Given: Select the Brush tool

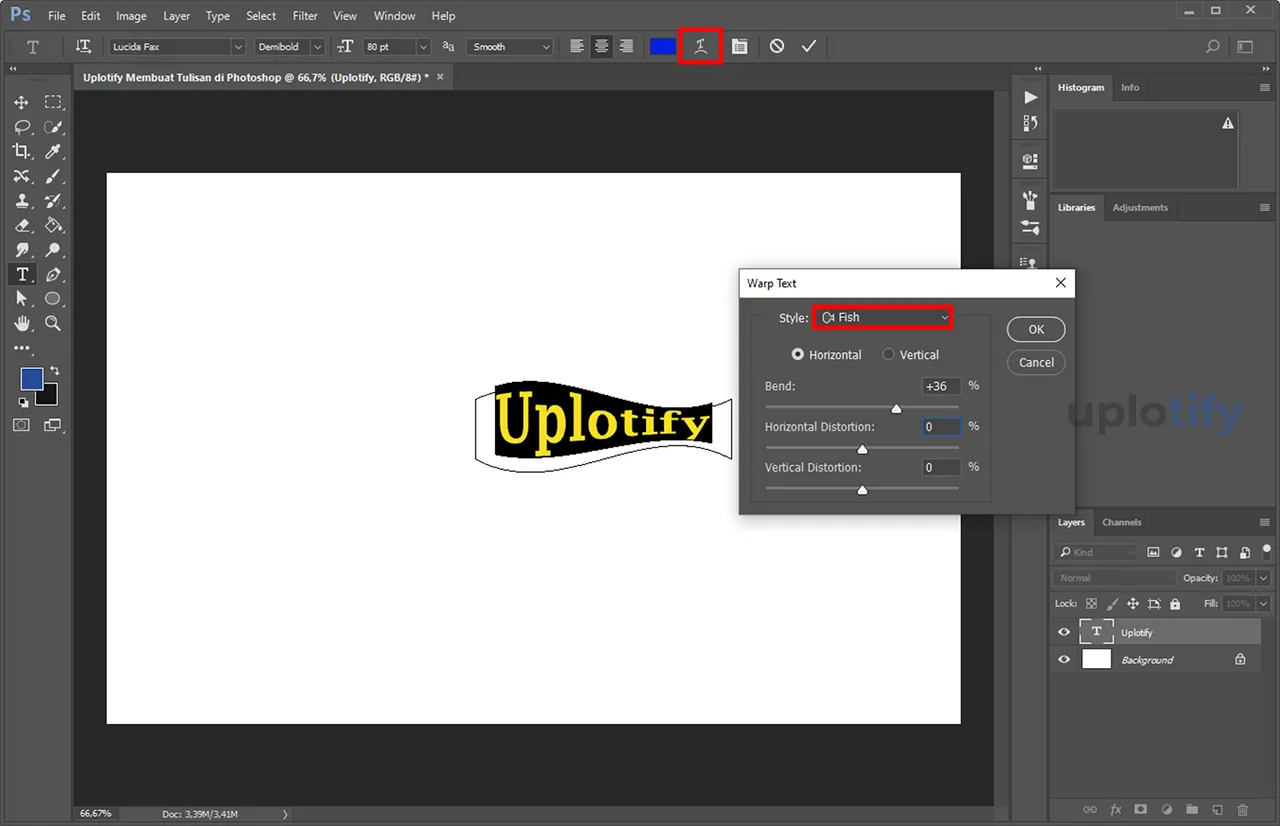Looking at the screenshot, I should (x=53, y=176).
